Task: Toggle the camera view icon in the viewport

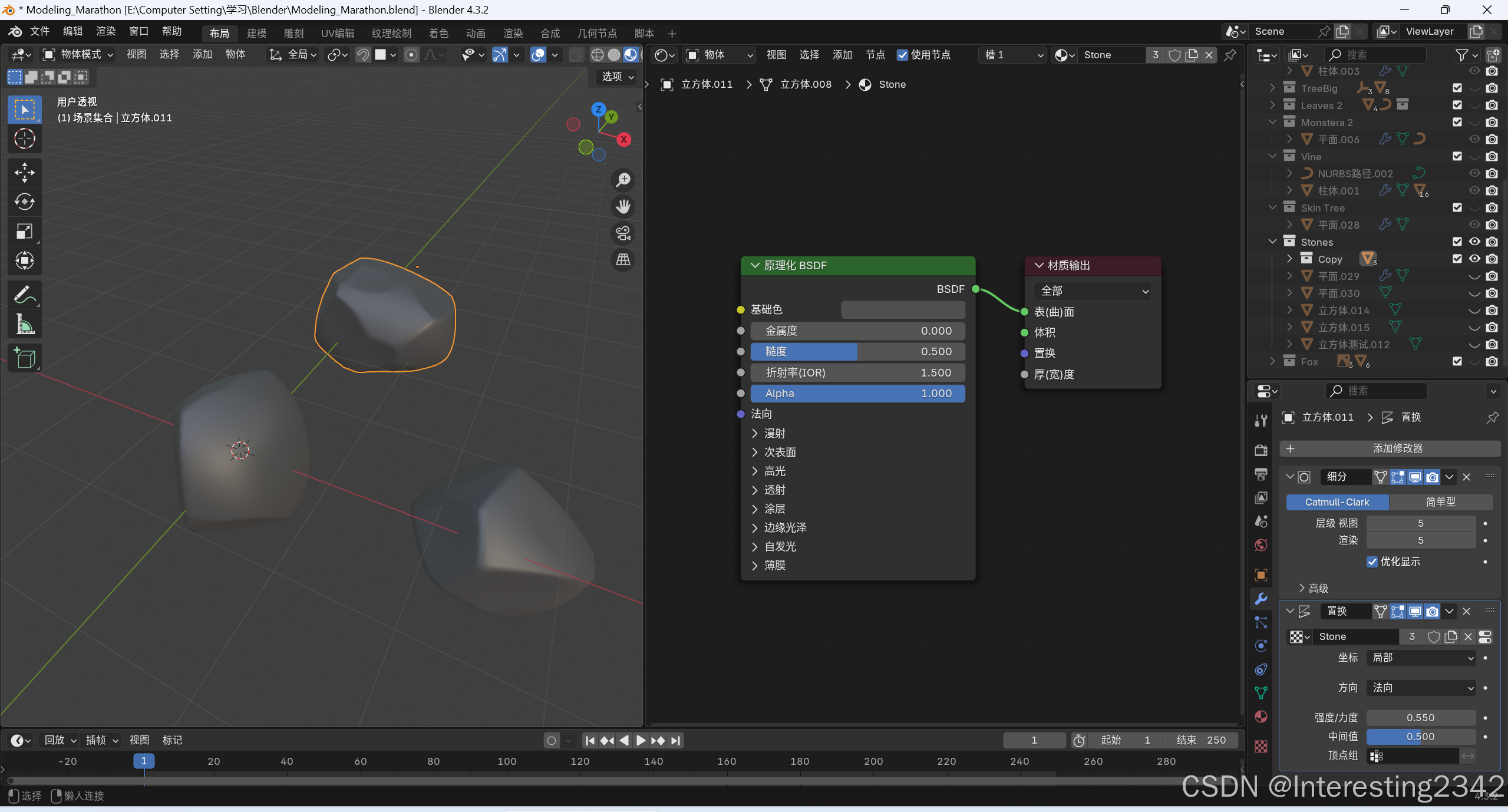Action: point(623,233)
